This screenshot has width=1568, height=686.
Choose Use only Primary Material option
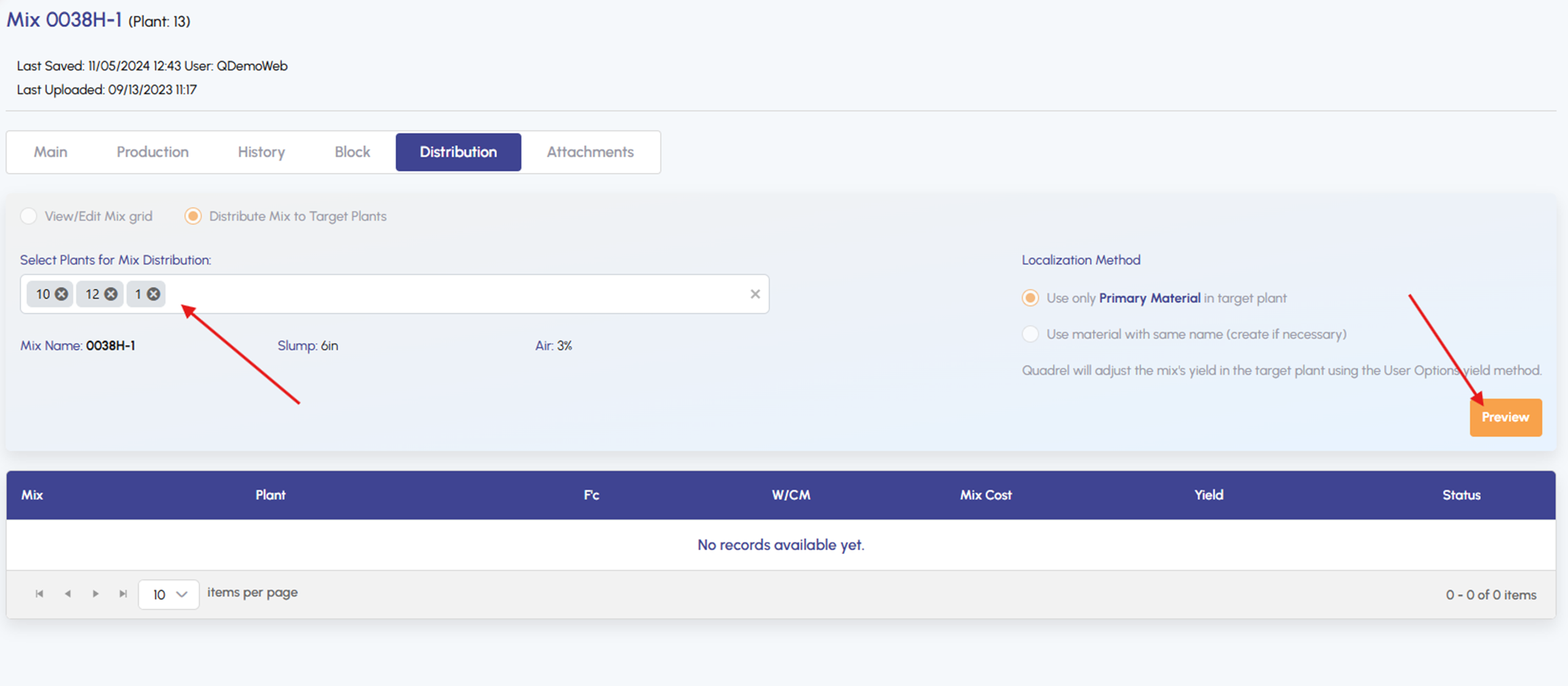[x=1030, y=298]
